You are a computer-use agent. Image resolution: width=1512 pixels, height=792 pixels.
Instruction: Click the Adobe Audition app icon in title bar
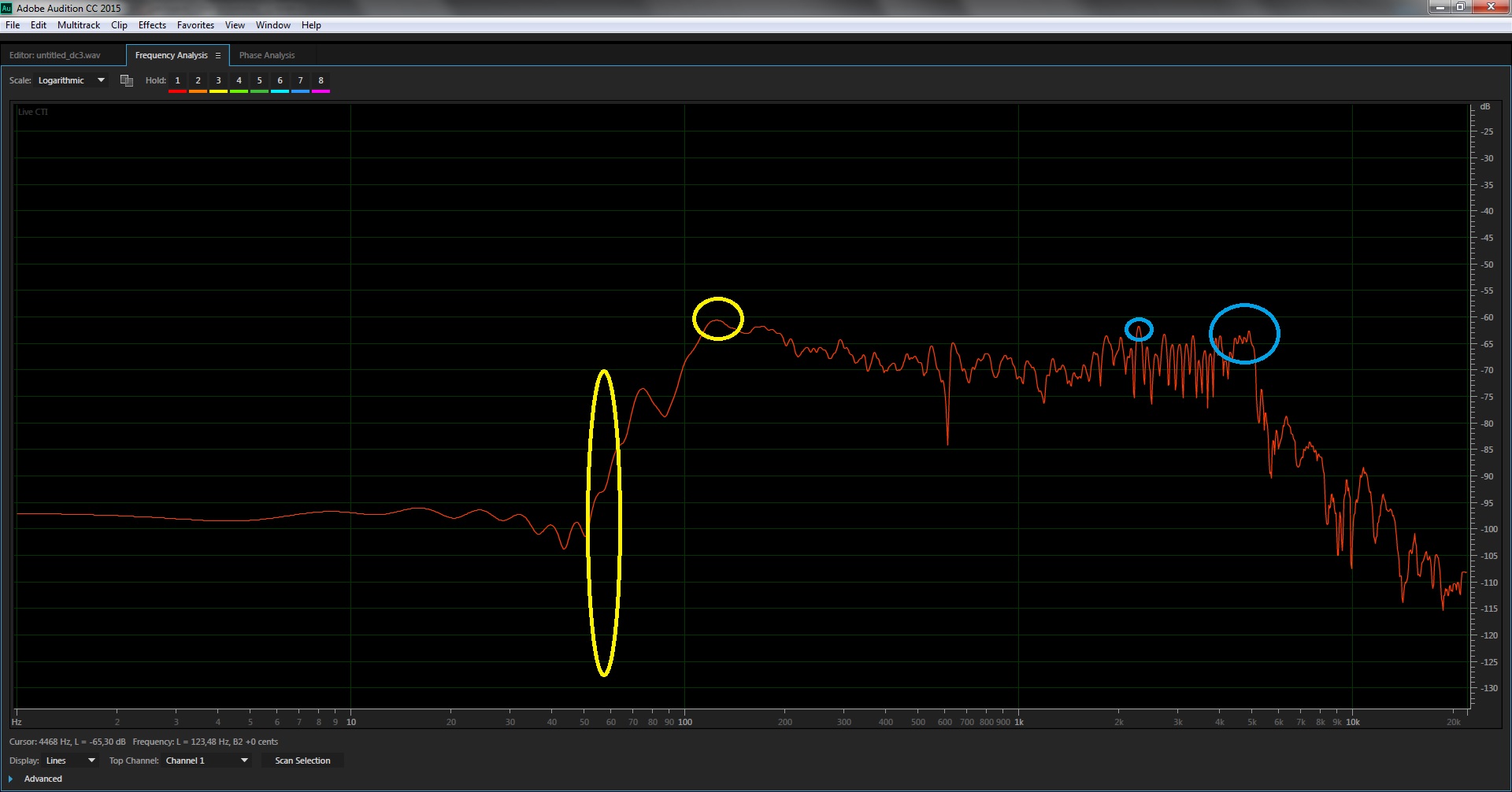(x=7, y=8)
